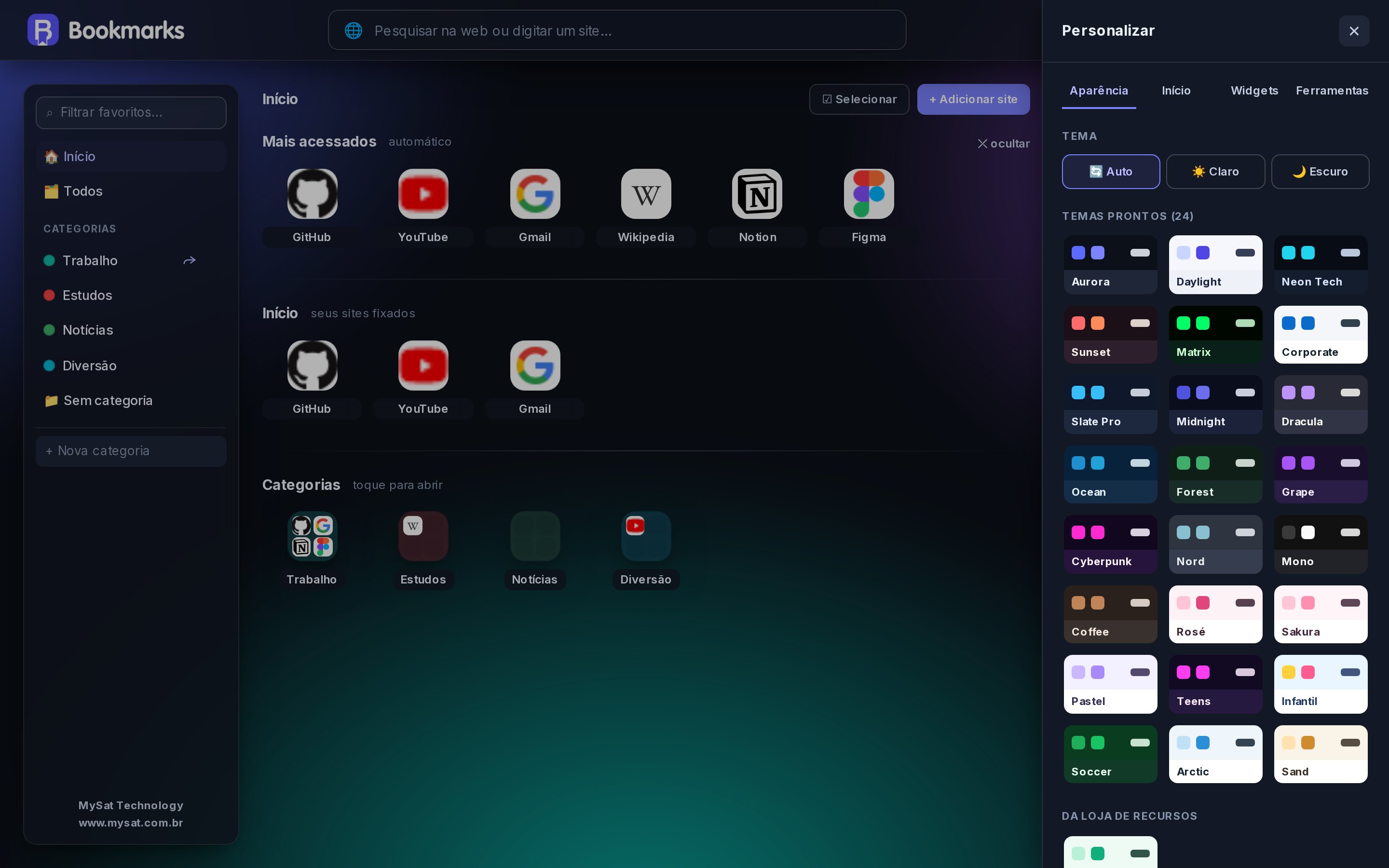Screen dimensions: 1389x868
Task: Switch to the Início tab in Personalizar
Action: coord(1176,91)
